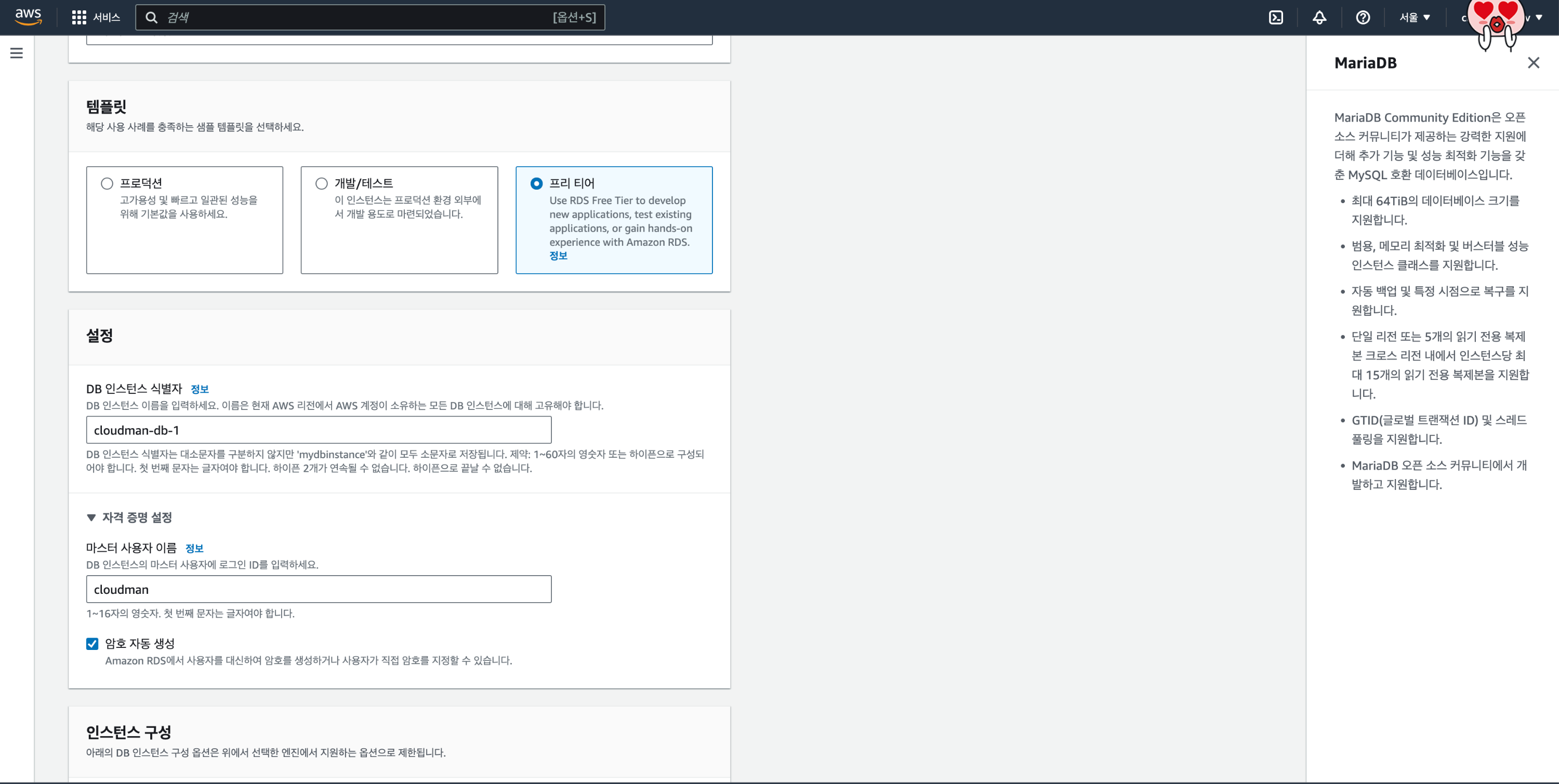Collapse the 자격 증명 설정 section

91,518
